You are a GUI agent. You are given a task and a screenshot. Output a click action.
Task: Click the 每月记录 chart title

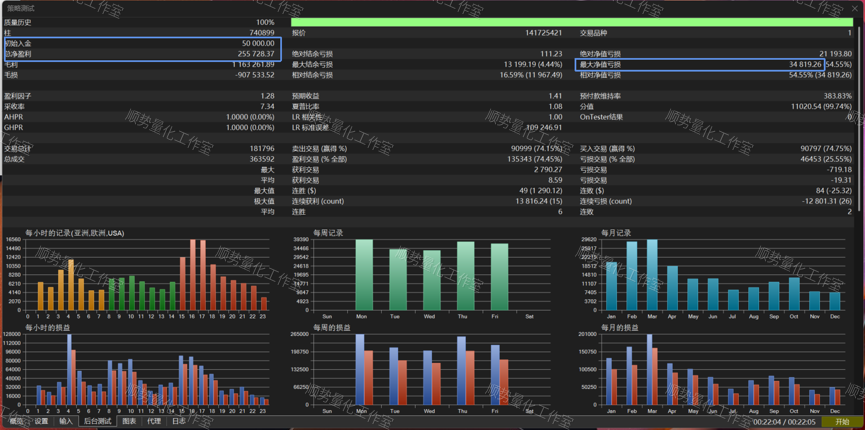[616, 233]
